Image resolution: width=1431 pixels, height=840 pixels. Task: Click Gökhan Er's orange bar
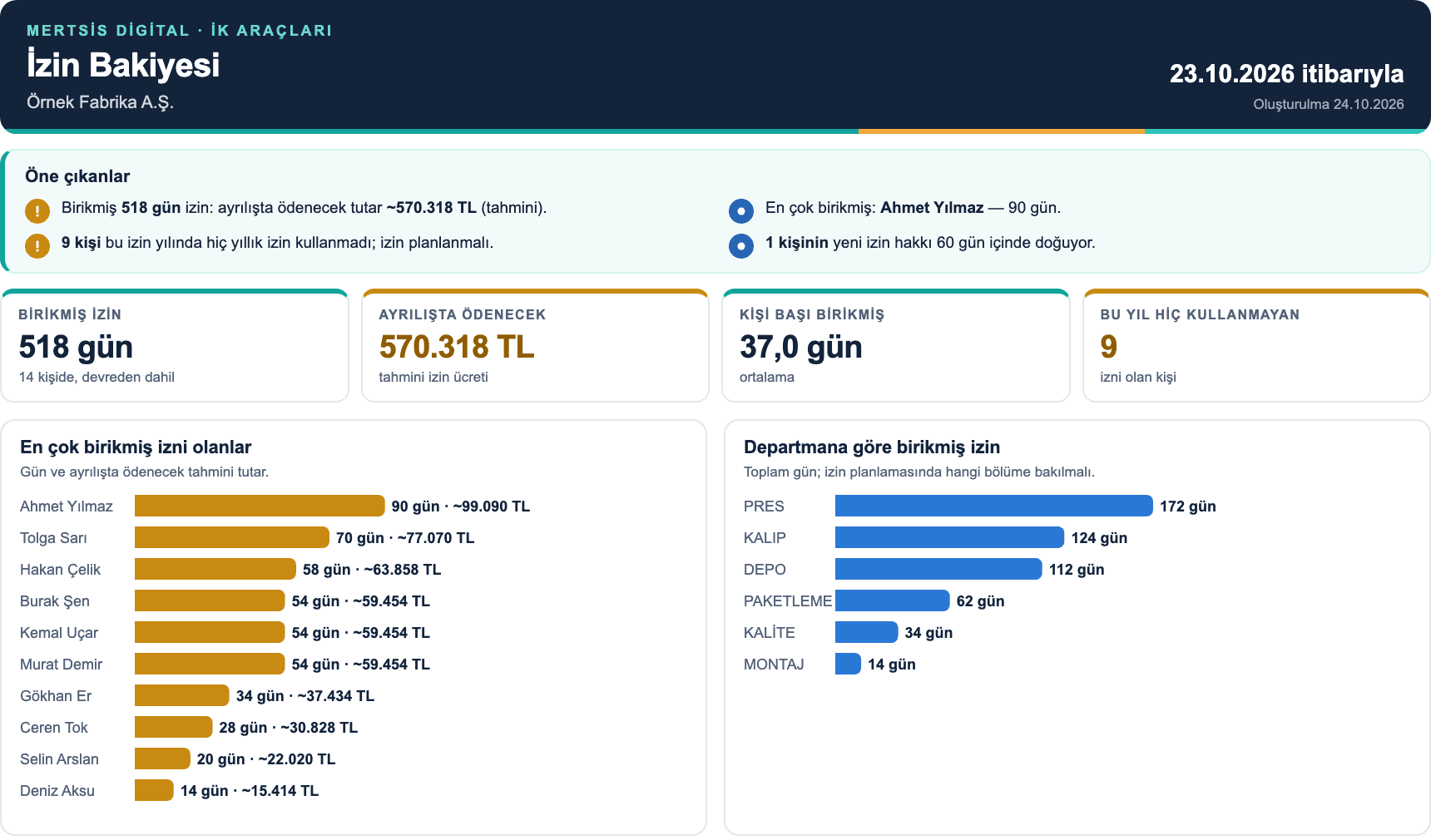pos(182,695)
